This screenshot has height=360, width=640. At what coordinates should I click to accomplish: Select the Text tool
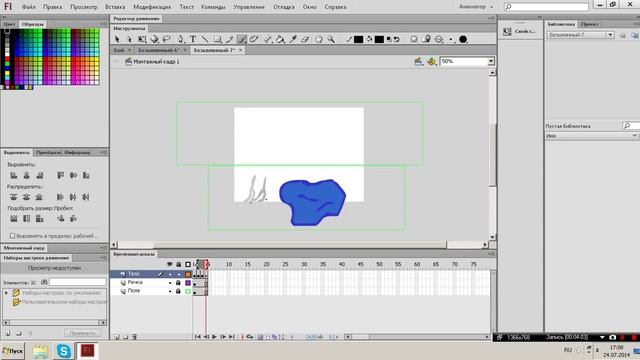click(x=193, y=39)
